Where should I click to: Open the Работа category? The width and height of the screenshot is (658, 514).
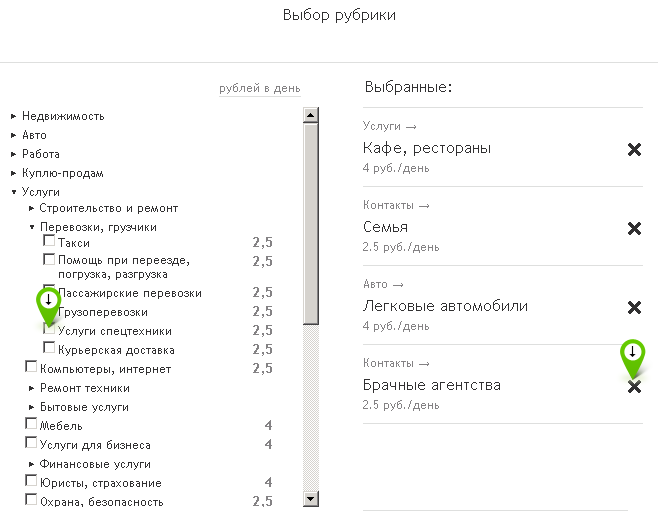pos(14,154)
